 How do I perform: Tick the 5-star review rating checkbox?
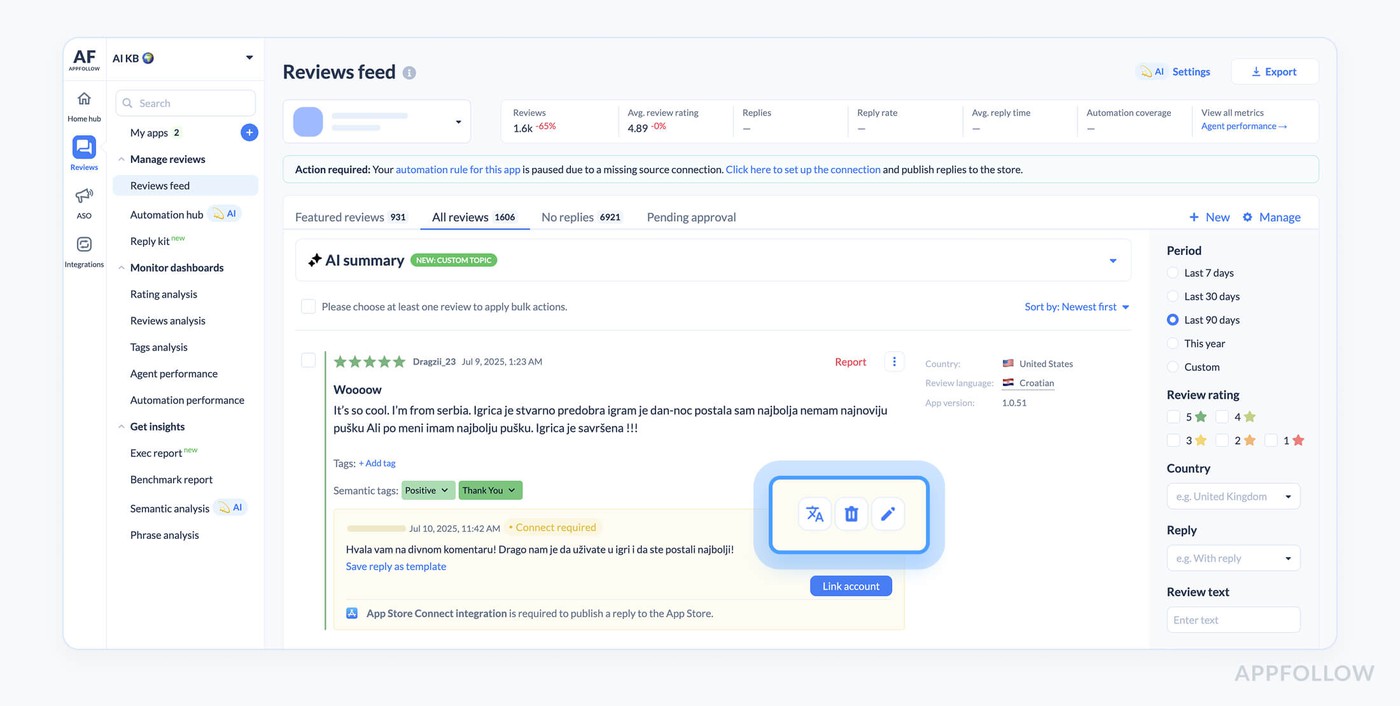pyautogui.click(x=1174, y=417)
